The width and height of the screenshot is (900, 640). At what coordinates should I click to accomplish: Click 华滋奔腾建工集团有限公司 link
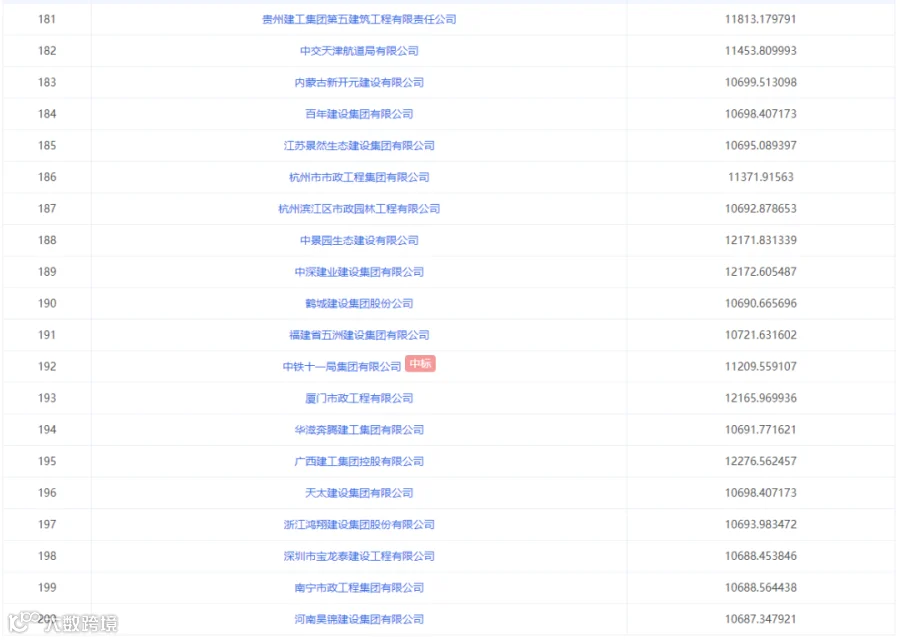click(x=359, y=430)
